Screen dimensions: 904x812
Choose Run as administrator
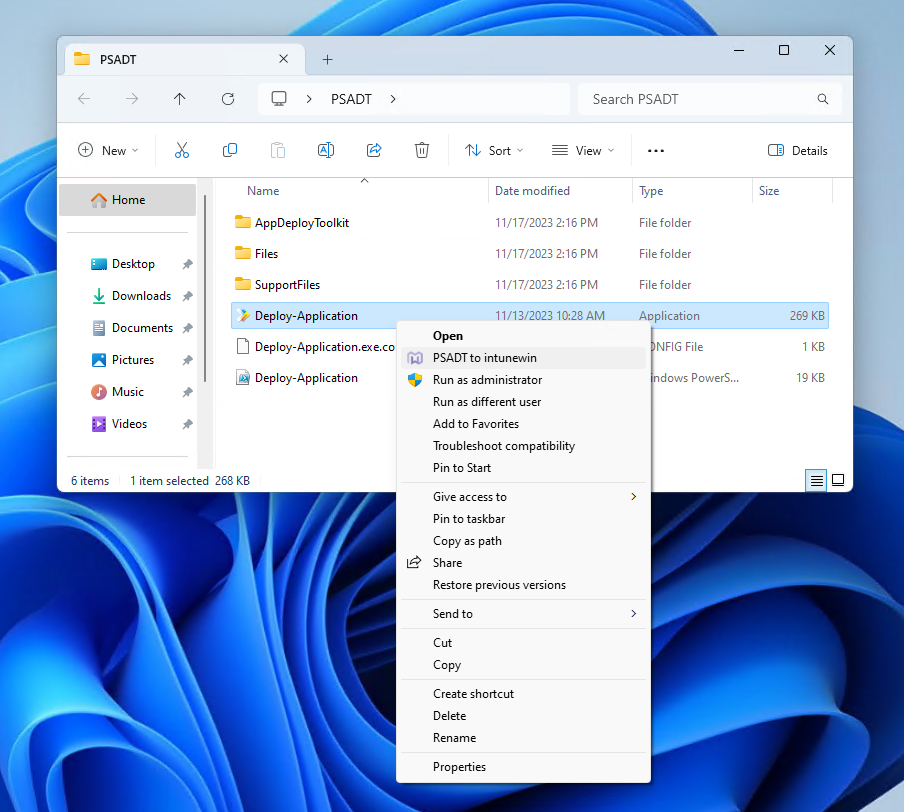click(523, 379)
